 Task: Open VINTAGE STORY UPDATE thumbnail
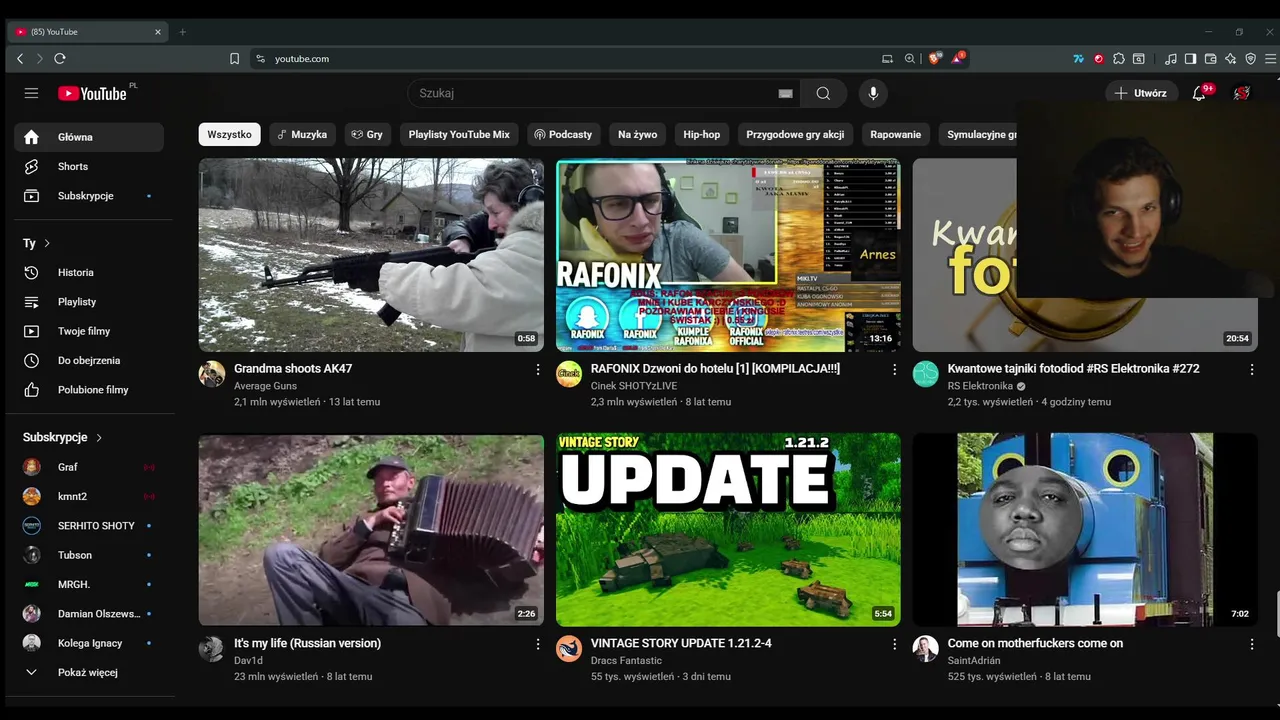pos(728,529)
